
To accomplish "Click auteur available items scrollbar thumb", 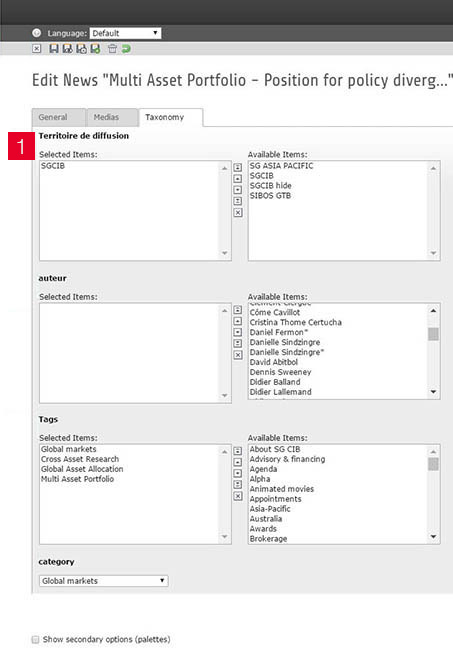I will coord(433,334).
